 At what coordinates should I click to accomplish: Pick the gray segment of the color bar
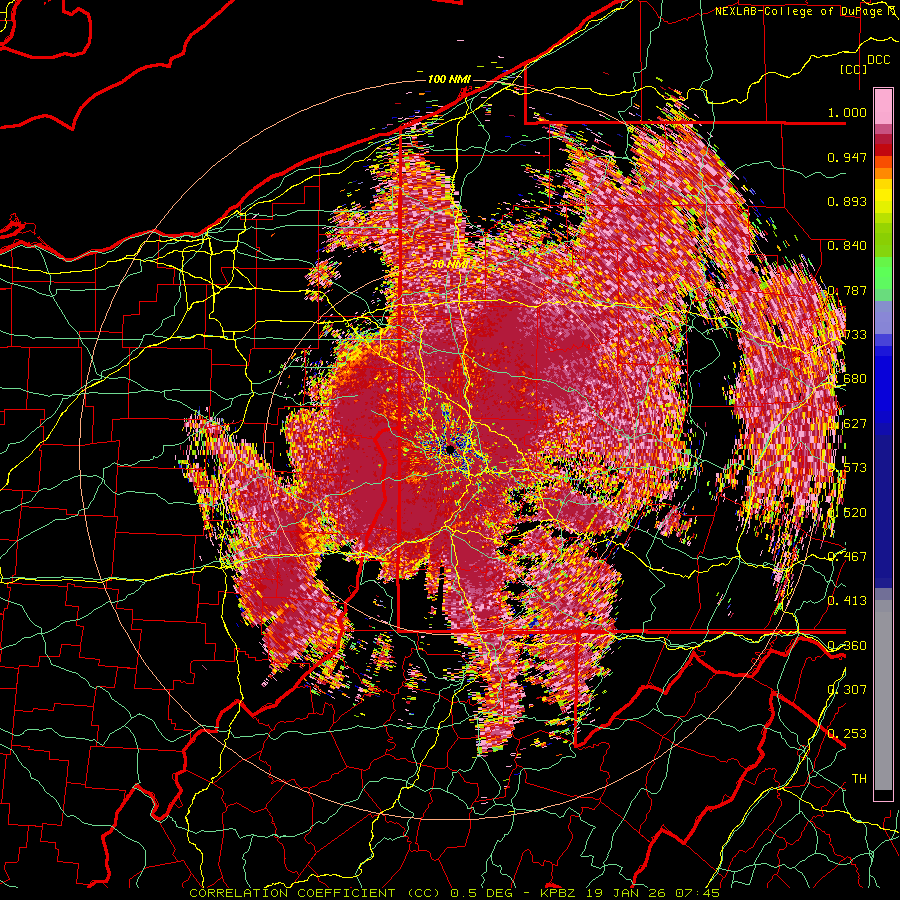pos(883,695)
